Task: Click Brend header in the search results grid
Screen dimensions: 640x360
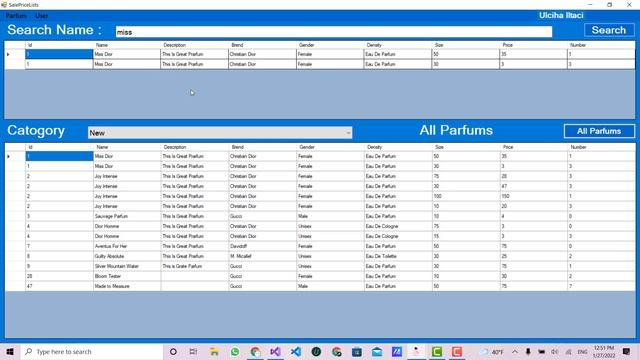Action: 237,45
